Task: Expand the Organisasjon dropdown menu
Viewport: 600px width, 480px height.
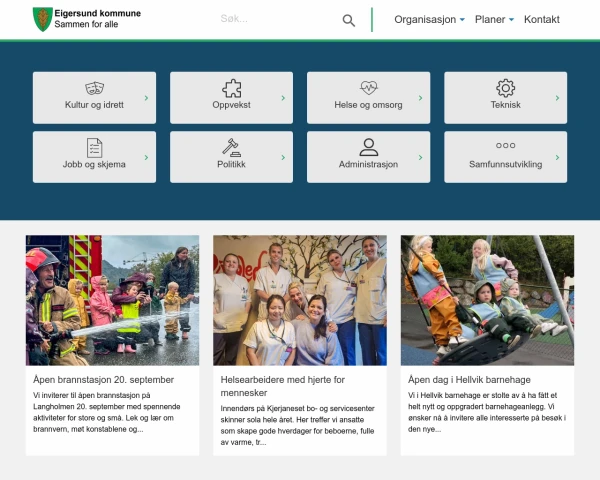Action: click(x=429, y=20)
